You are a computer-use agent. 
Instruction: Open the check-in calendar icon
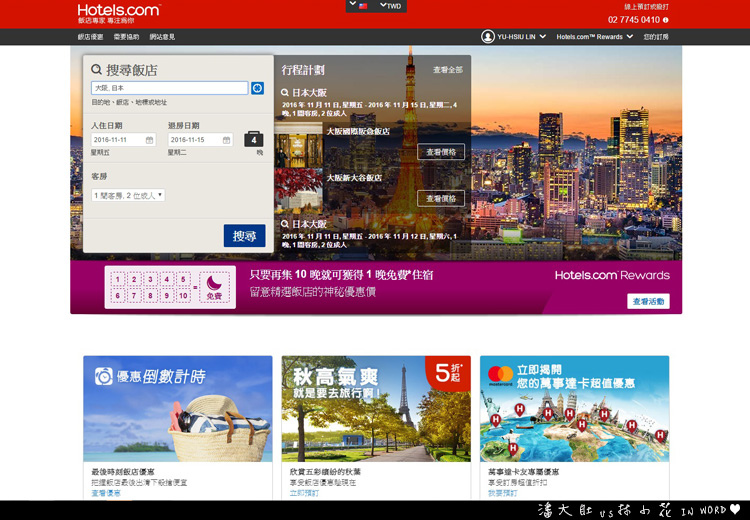149,140
